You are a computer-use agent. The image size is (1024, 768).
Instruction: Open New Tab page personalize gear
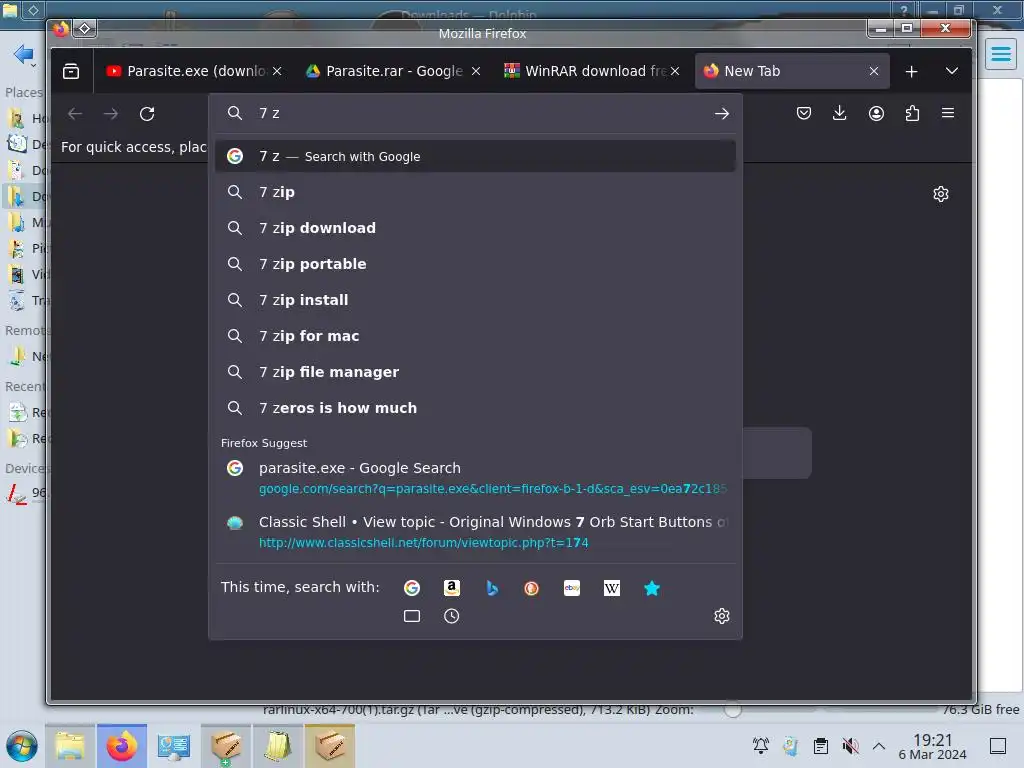click(941, 194)
